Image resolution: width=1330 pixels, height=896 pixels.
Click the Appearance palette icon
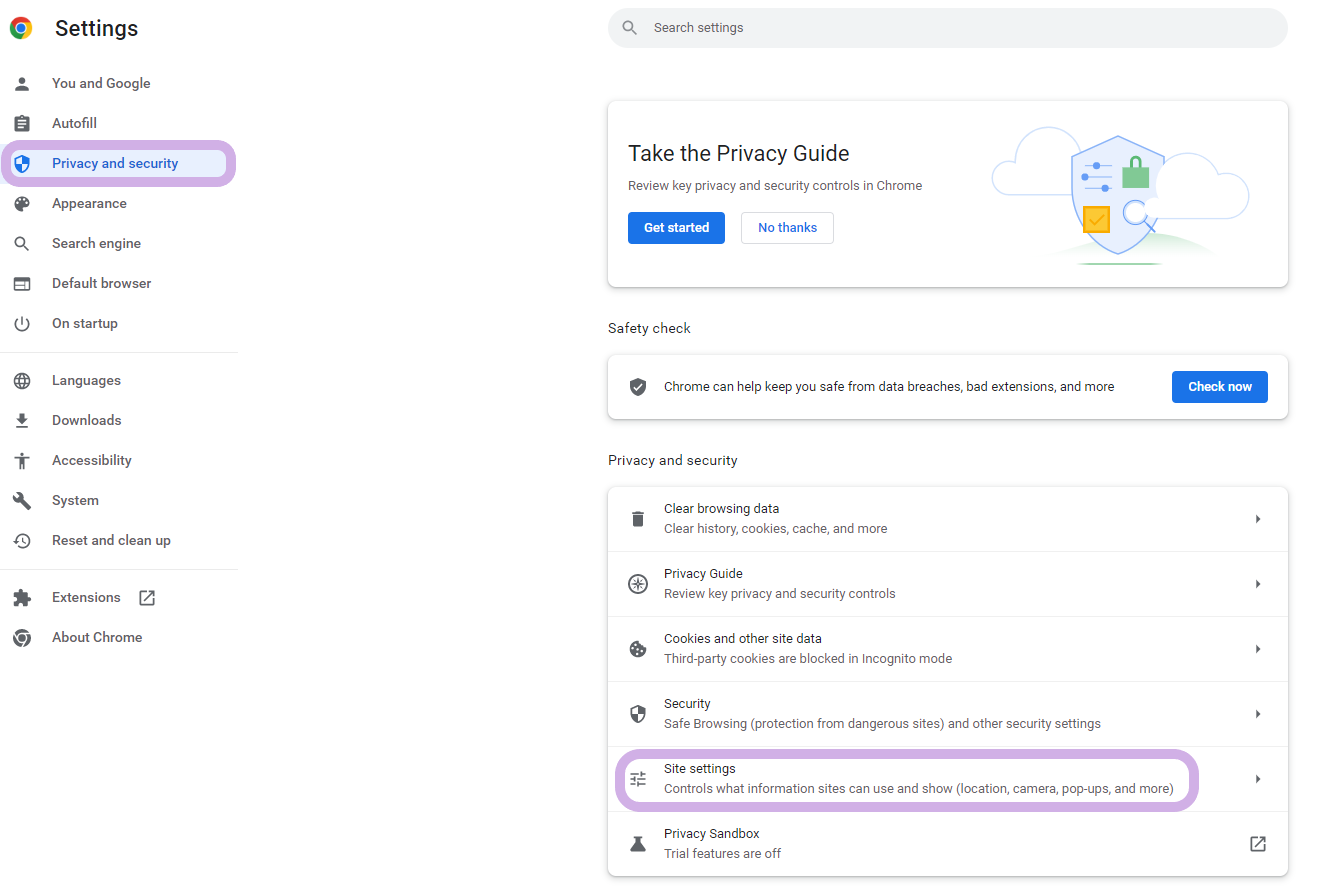22,204
